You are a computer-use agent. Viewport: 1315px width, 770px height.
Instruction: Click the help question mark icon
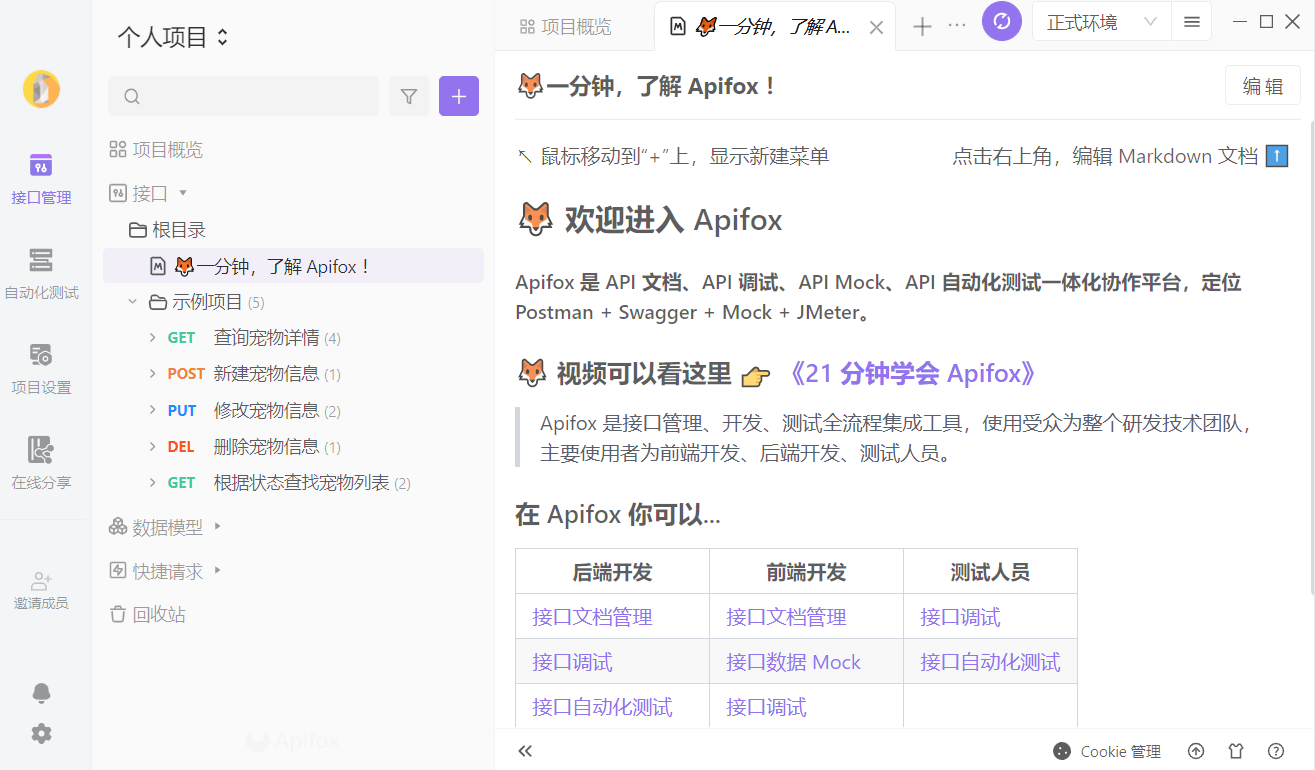point(1276,751)
